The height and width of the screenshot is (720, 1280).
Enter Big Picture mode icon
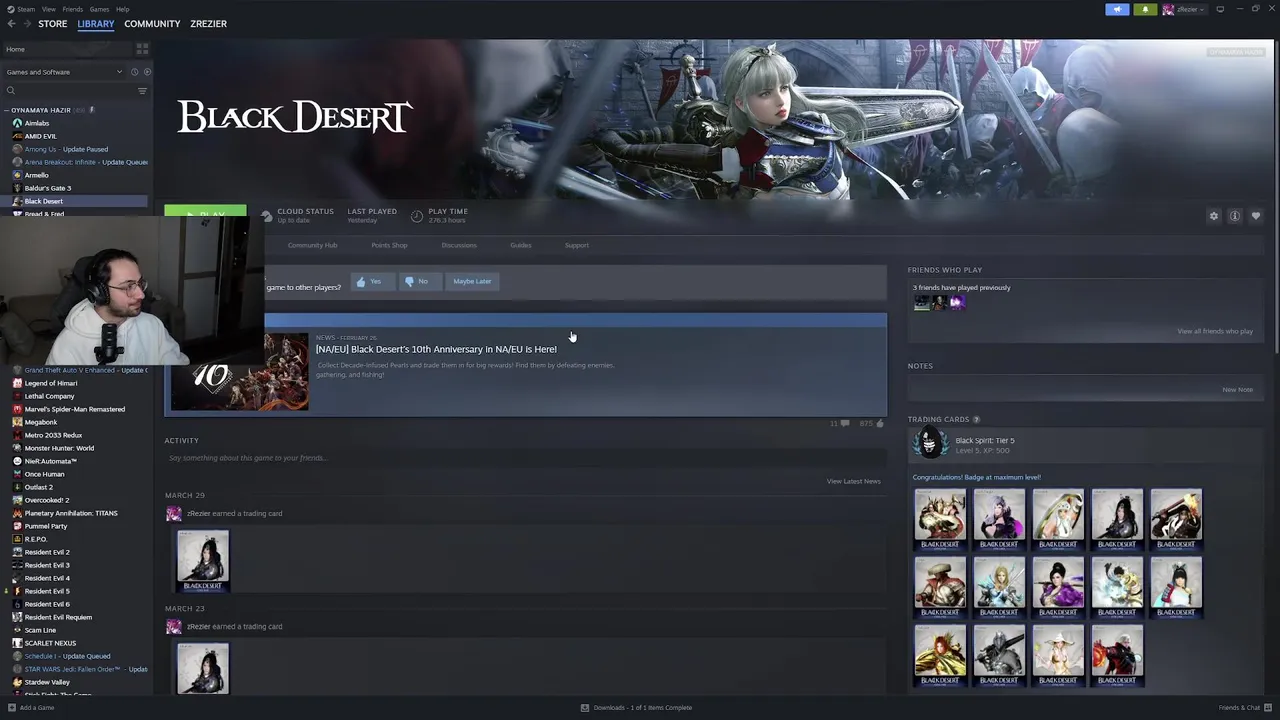[x=1220, y=10]
